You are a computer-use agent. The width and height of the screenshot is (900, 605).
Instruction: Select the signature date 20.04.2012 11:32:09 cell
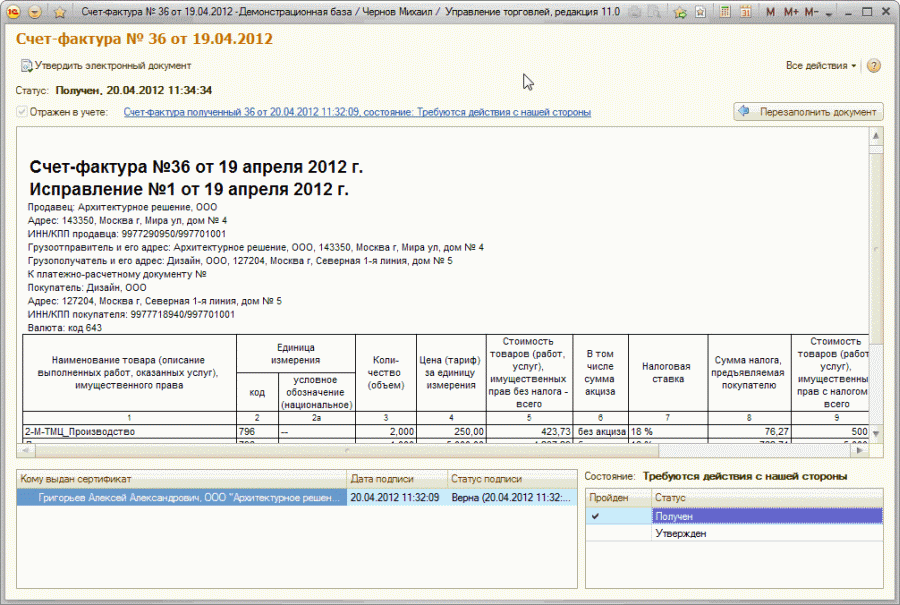pyautogui.click(x=397, y=498)
